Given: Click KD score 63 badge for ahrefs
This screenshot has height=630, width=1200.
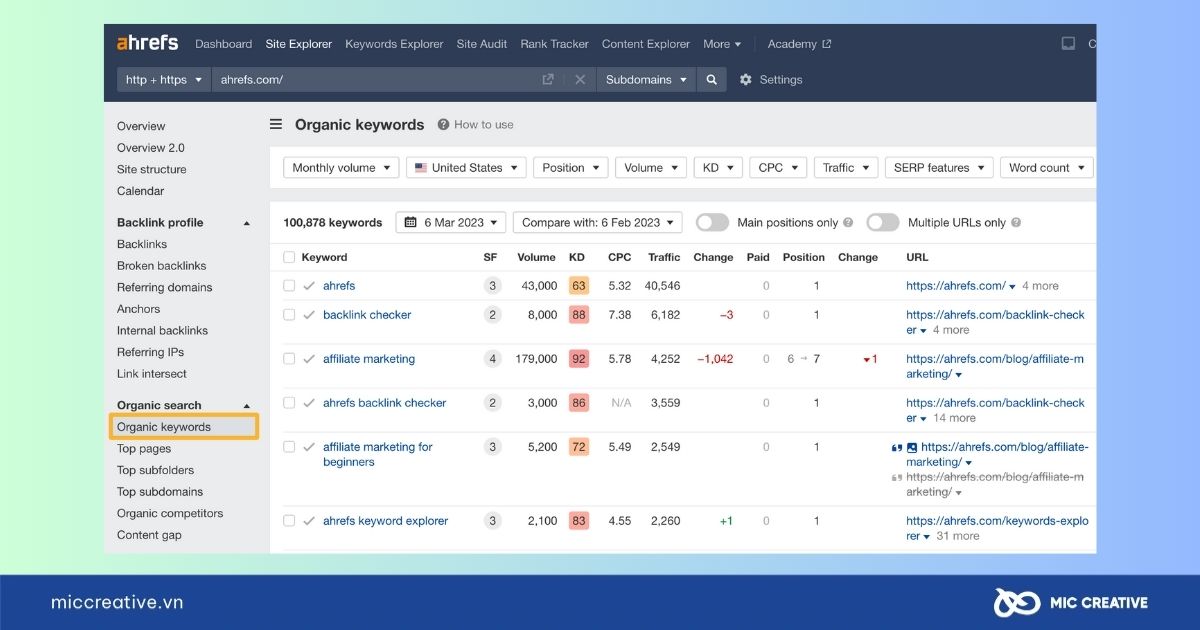Looking at the screenshot, I should click(578, 286).
